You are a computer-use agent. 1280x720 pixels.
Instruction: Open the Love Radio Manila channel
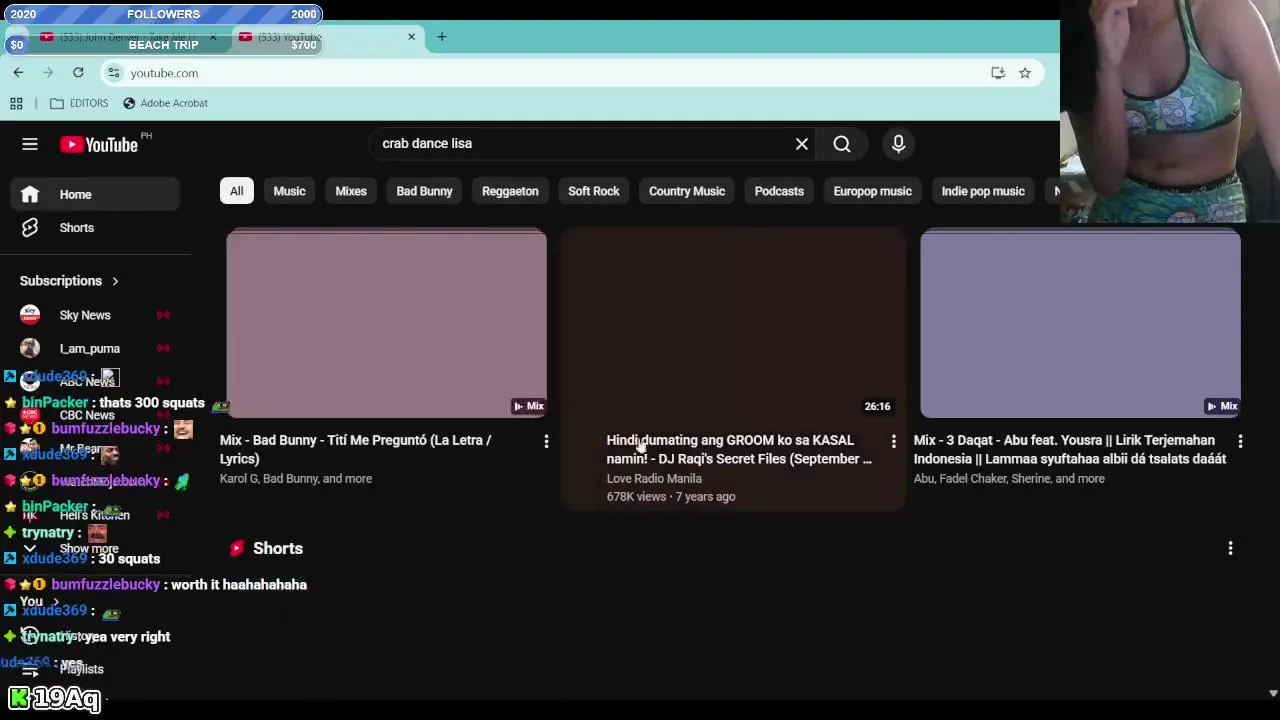click(654, 479)
